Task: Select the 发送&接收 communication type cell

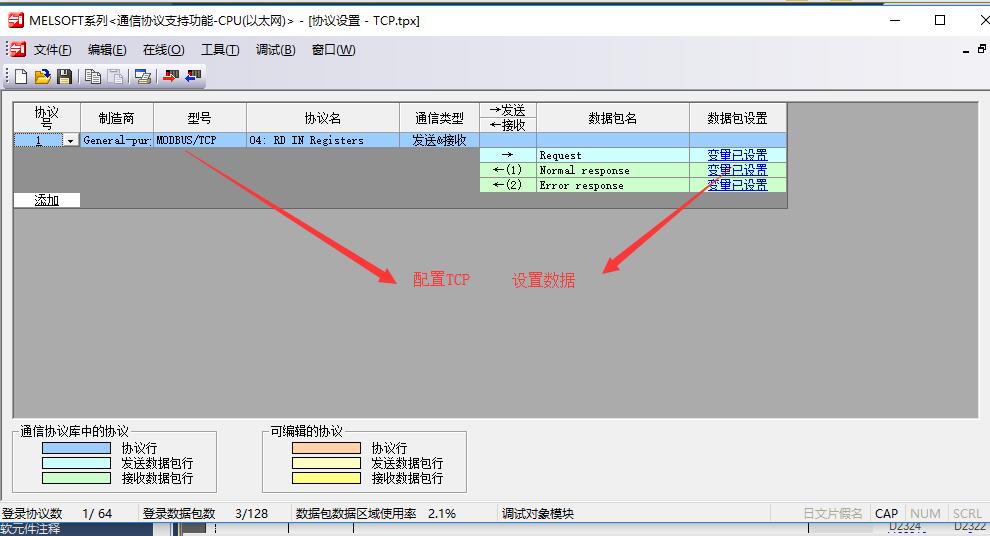Action: (x=439, y=140)
